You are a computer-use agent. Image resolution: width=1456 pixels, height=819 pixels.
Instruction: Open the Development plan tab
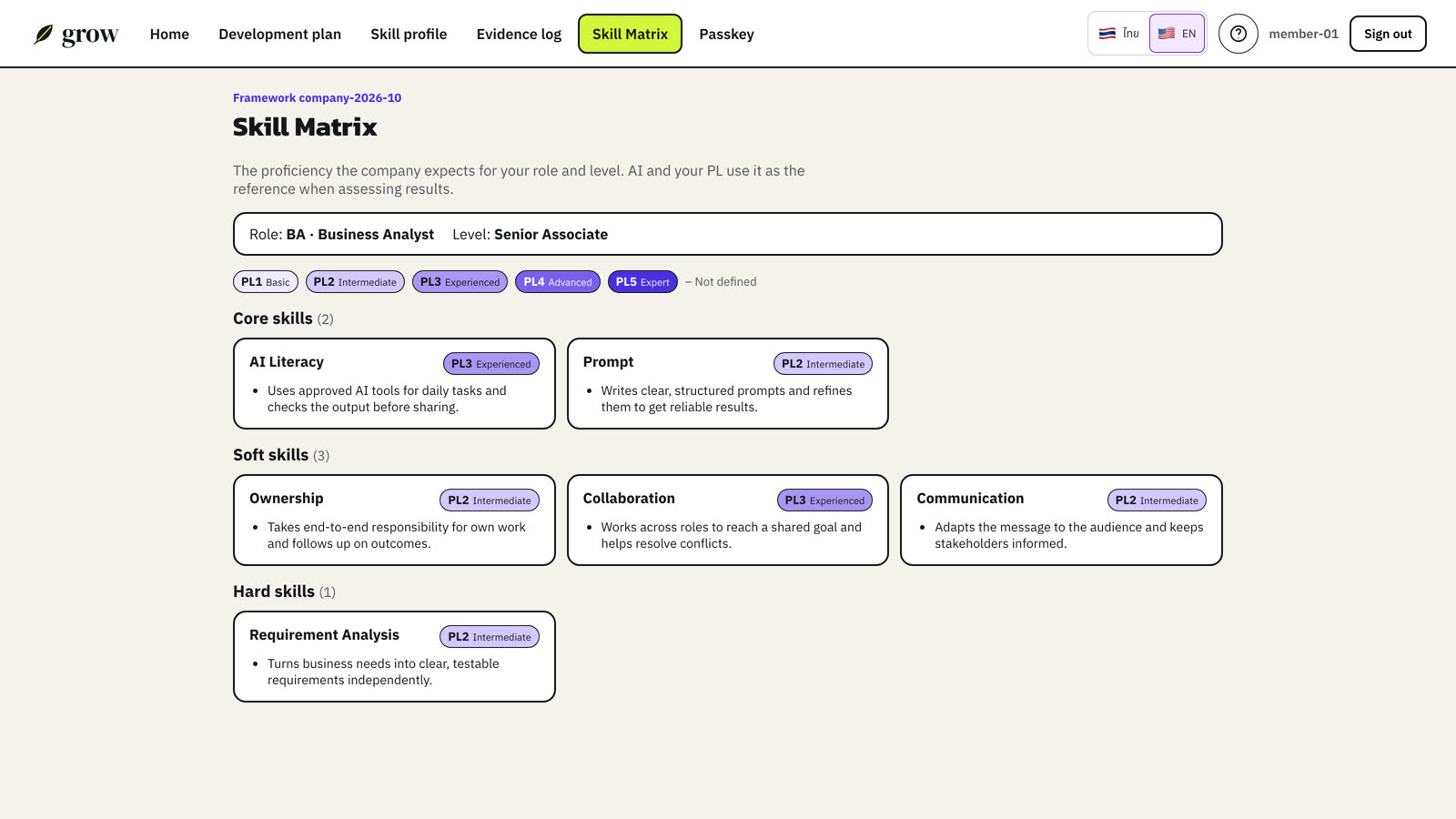pos(279,34)
